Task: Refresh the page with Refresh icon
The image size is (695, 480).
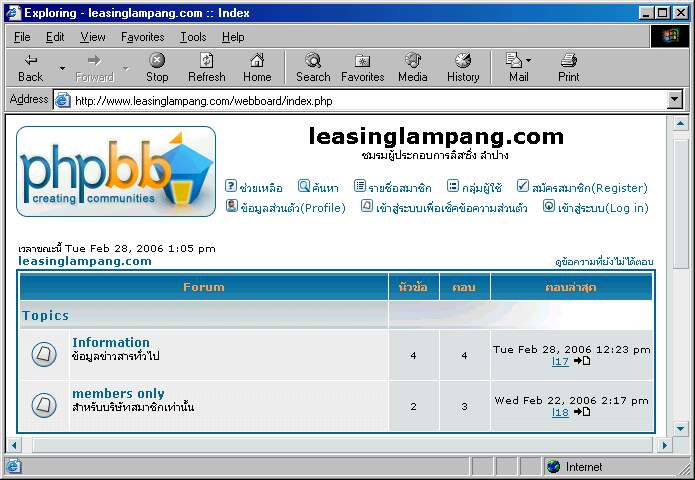Action: (x=206, y=61)
